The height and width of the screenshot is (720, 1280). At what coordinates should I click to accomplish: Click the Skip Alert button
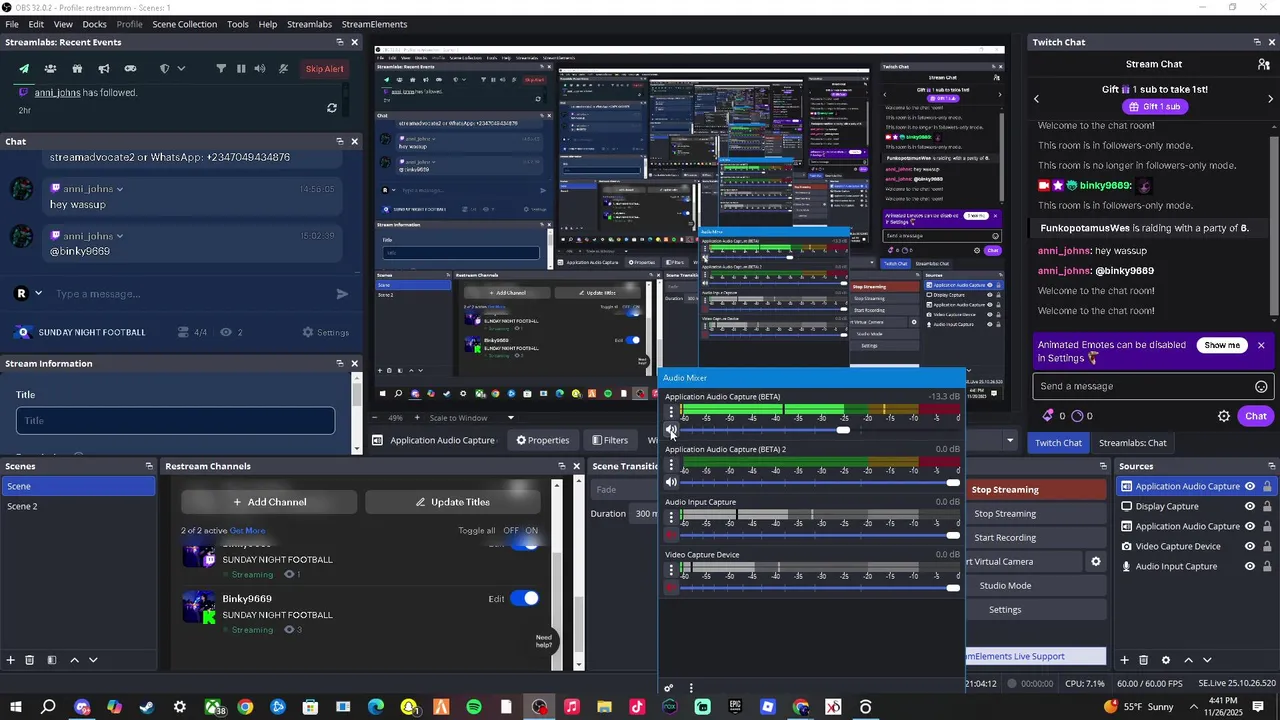(x=324, y=69)
